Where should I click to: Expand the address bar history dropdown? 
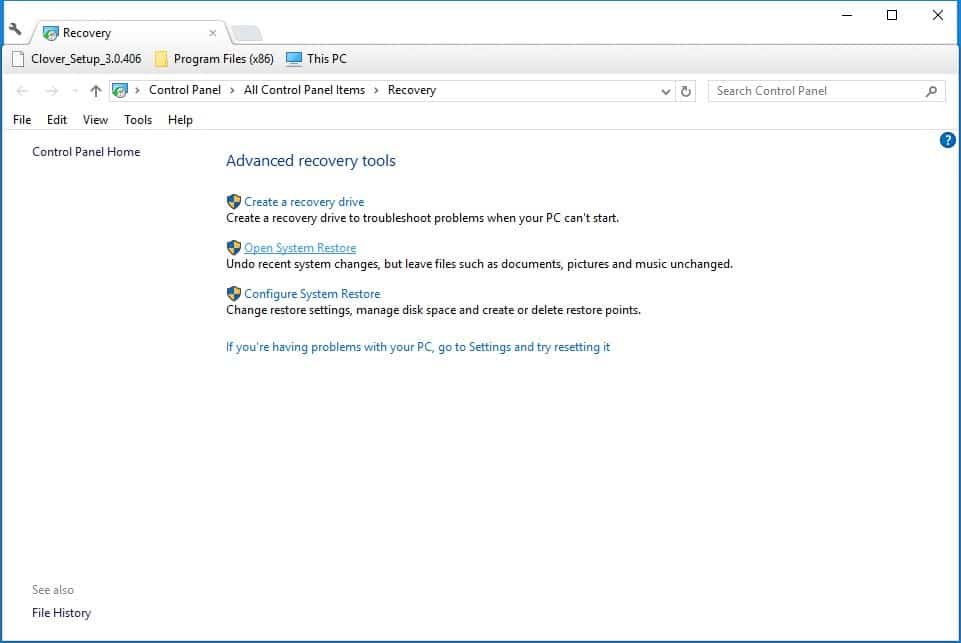coord(666,91)
